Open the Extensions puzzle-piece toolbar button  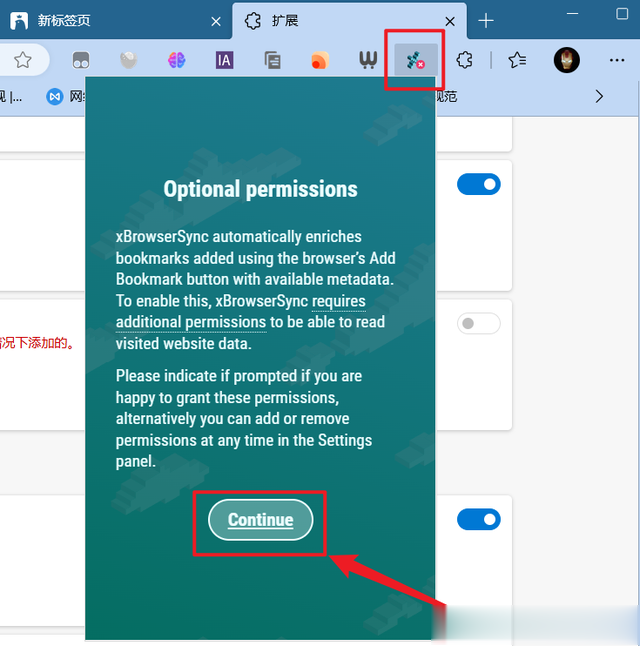coord(464,60)
